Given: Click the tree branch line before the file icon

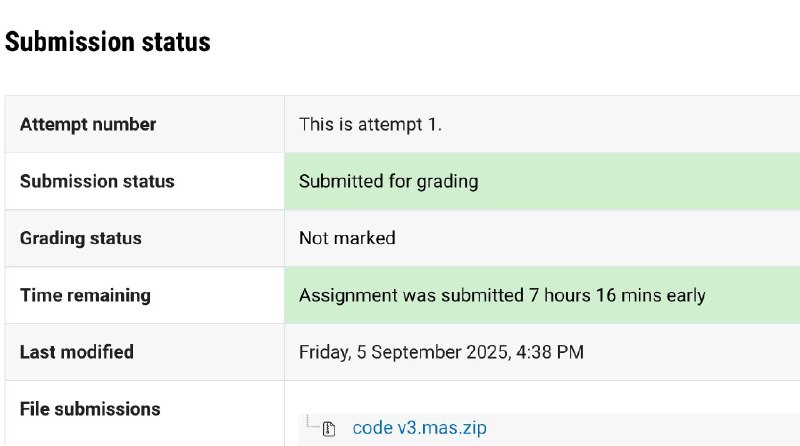Looking at the screenshot, I should 312,424.
